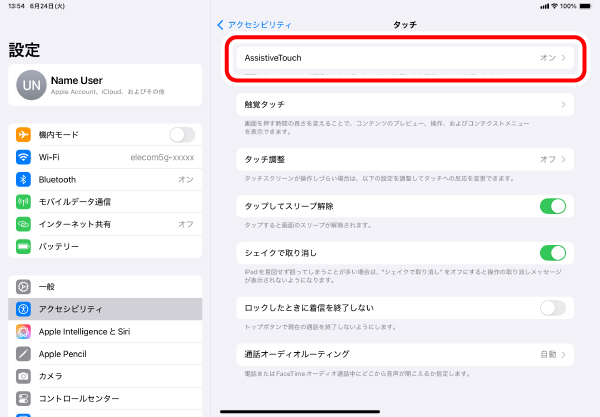
Task: Open モバイルデータ通信 icon
Action: pos(24,201)
